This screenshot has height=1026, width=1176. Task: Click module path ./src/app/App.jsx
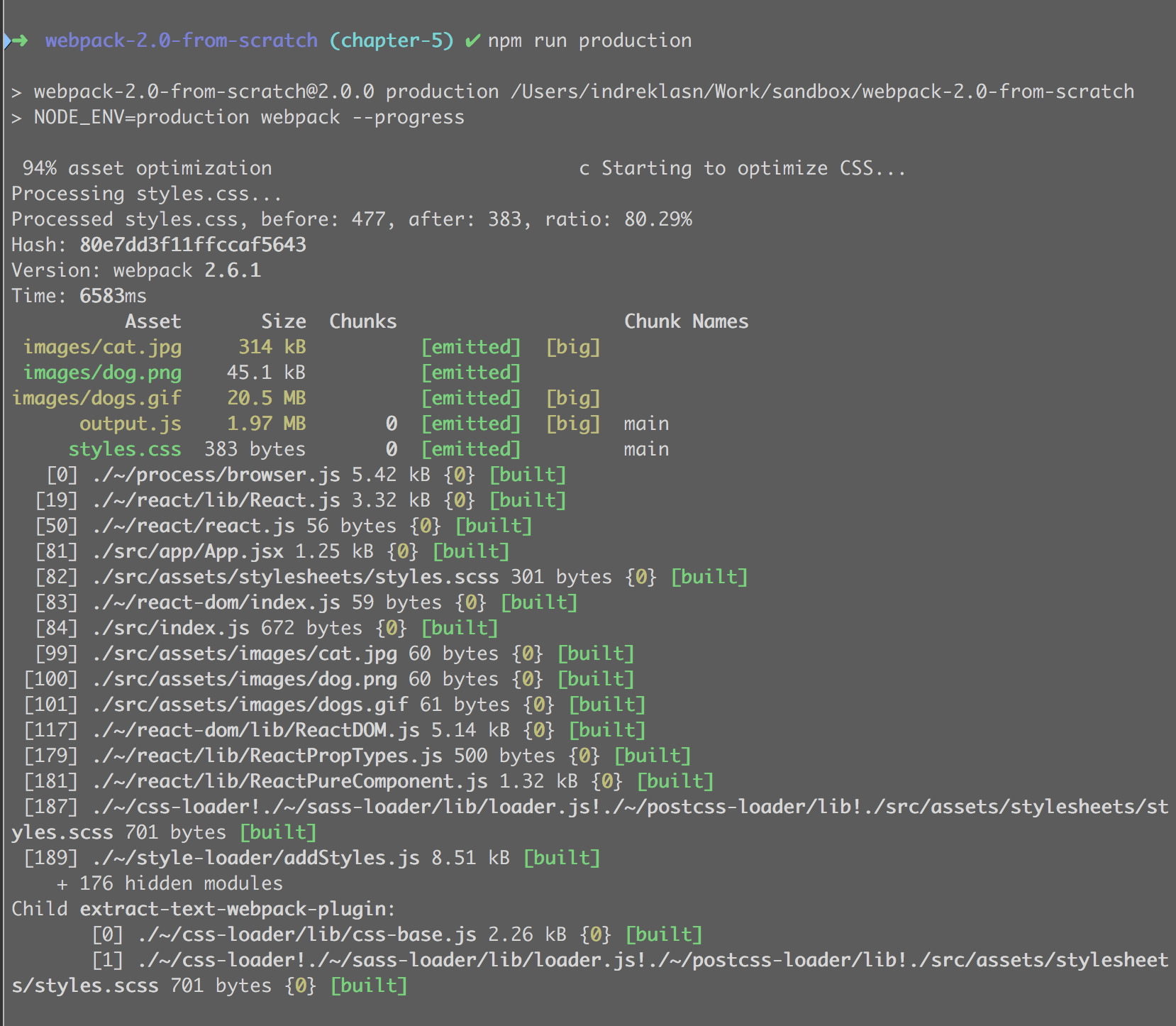pos(187,551)
